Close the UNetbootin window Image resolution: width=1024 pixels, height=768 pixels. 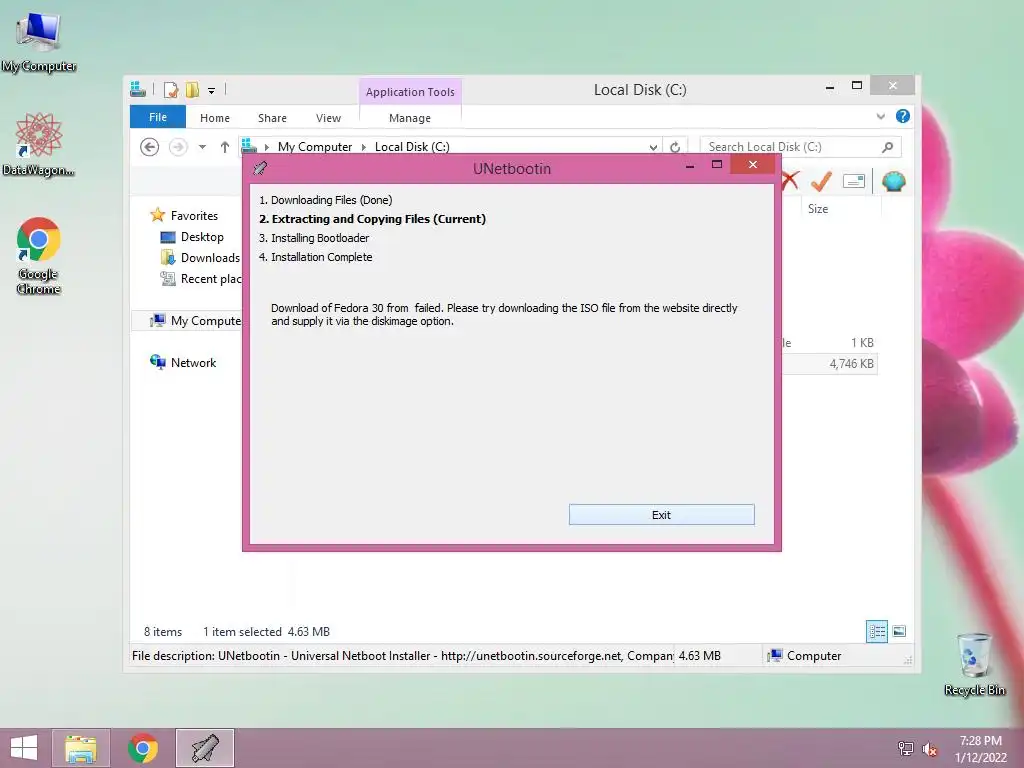coord(752,165)
